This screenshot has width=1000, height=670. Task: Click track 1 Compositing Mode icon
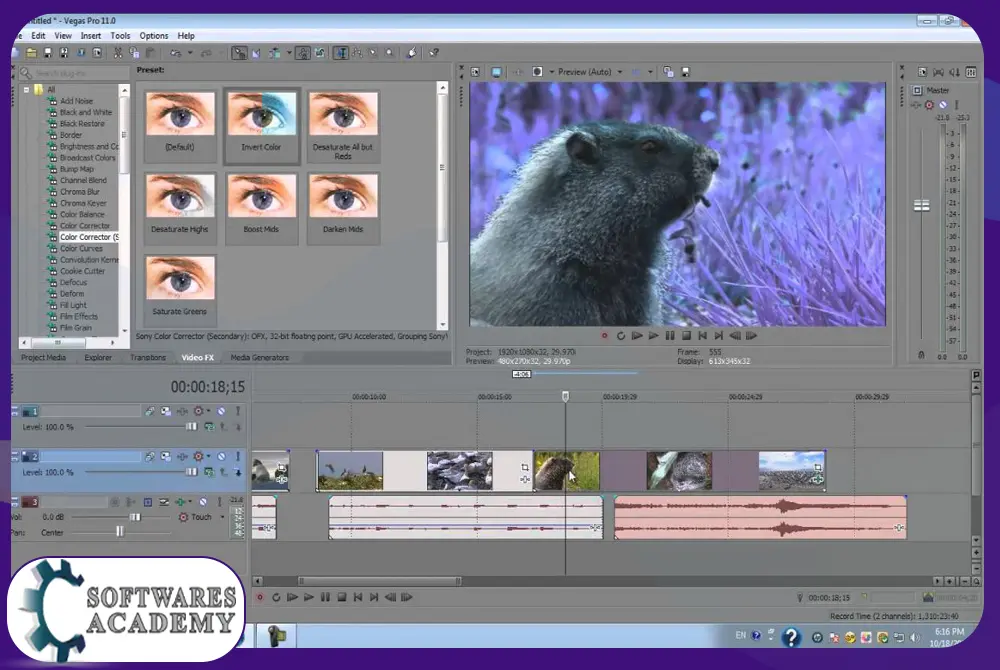[x=209, y=426]
